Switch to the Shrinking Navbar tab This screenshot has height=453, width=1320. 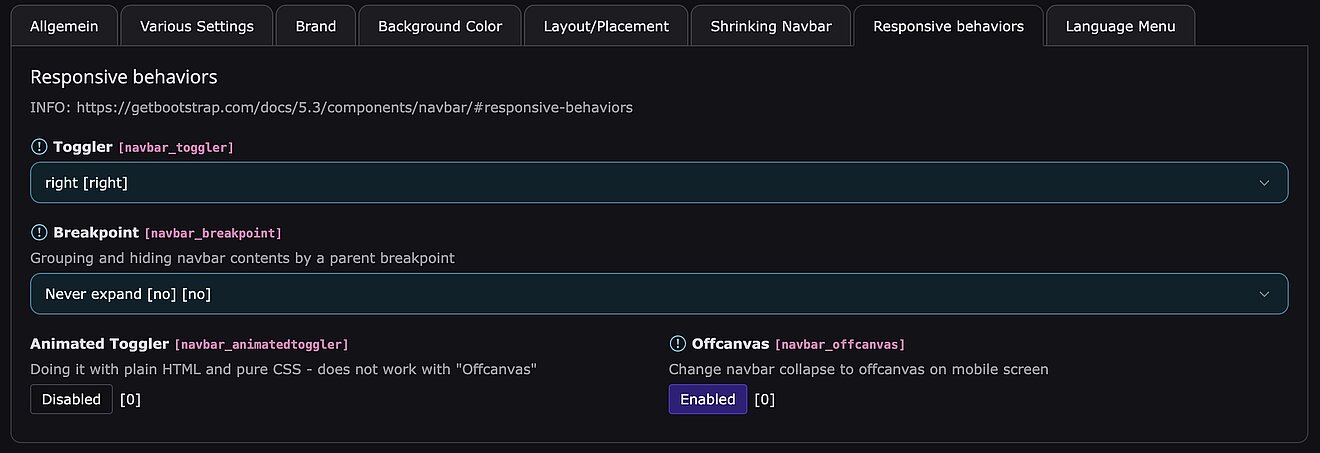pos(771,26)
